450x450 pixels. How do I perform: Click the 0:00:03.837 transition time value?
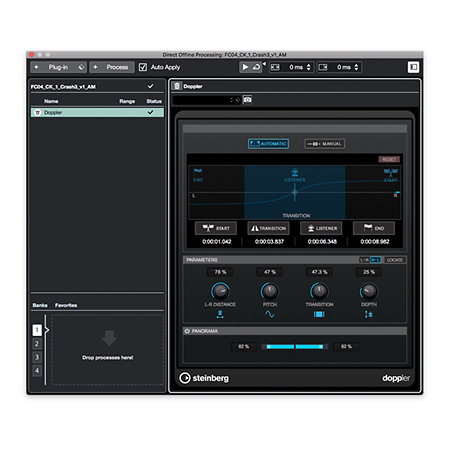tap(269, 242)
